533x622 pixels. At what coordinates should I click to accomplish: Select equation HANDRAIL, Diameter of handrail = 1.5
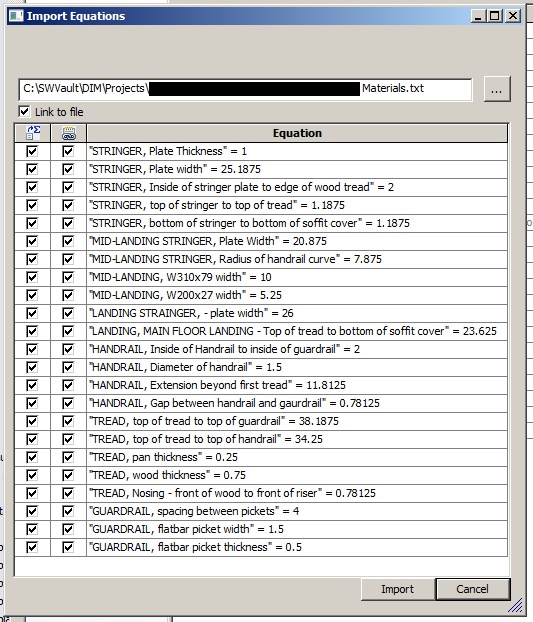coord(297,367)
